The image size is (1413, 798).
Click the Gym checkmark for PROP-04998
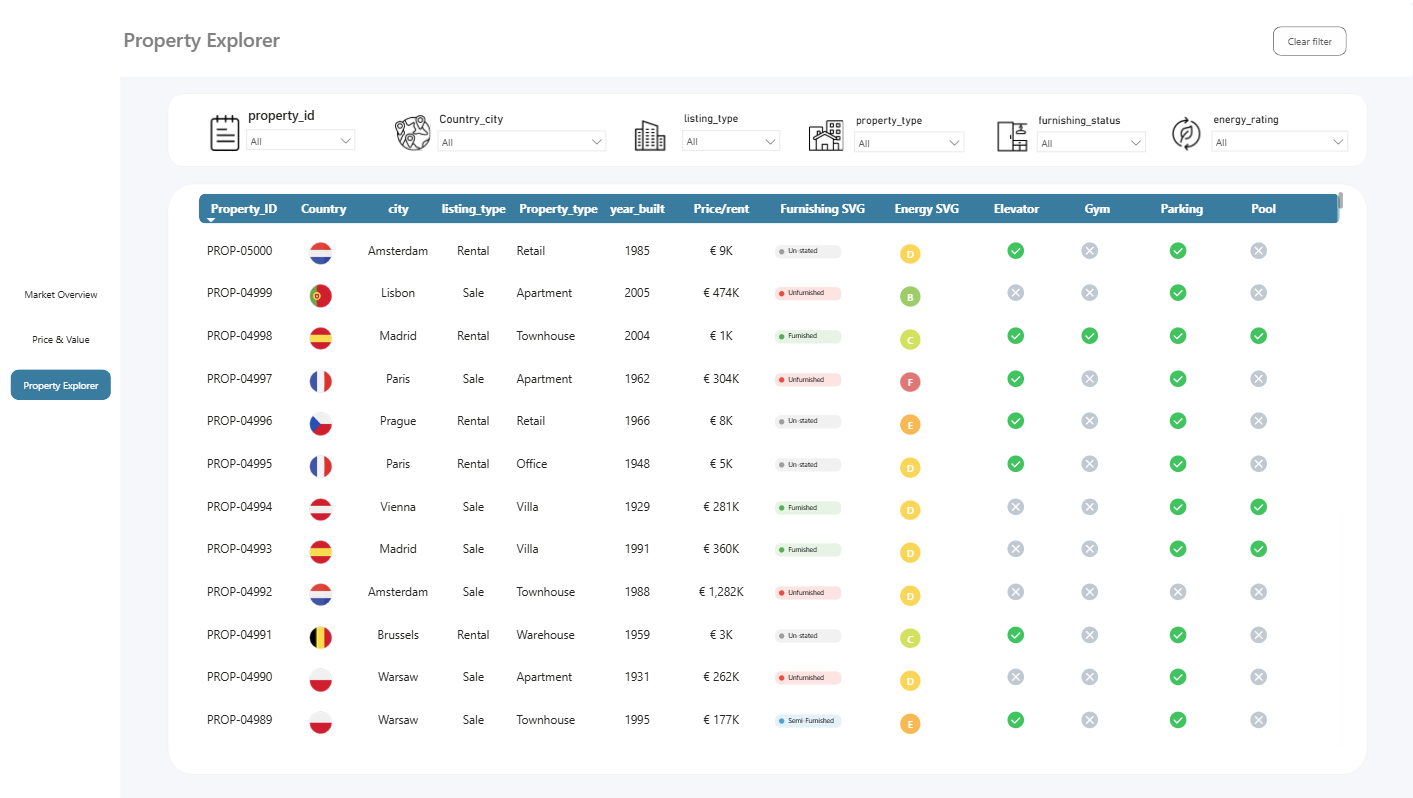[1090, 336]
